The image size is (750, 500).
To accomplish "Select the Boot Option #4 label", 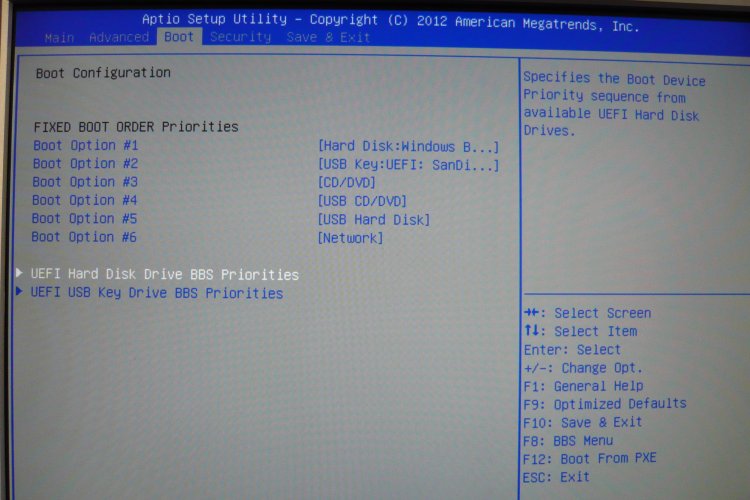I will (85, 200).
